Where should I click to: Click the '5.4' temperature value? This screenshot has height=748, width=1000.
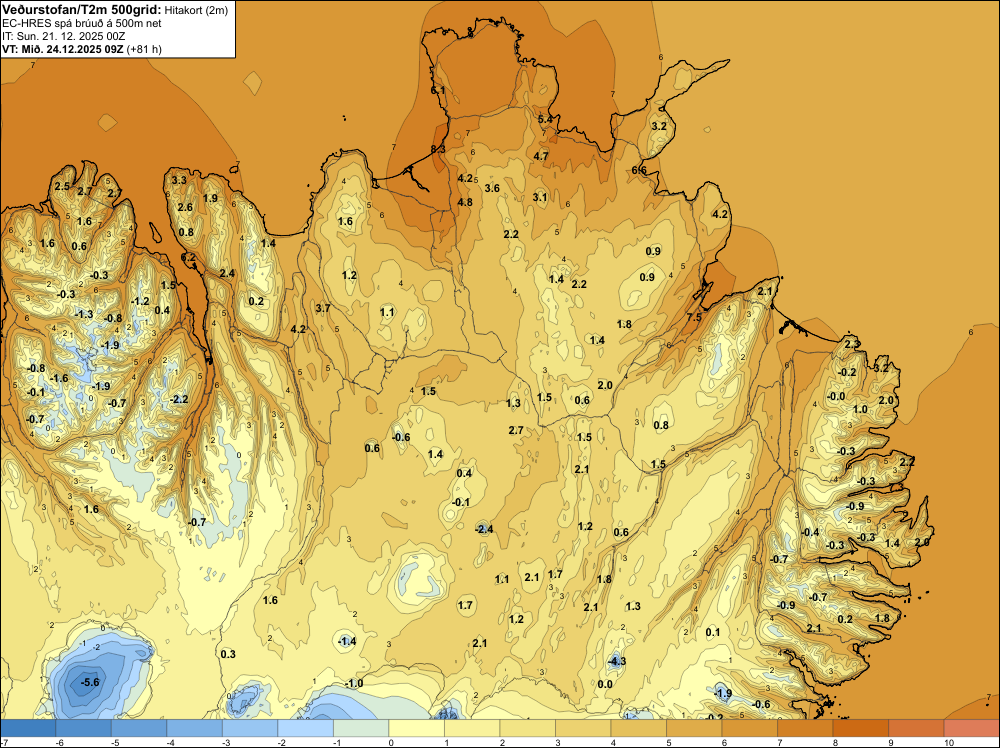545,119
